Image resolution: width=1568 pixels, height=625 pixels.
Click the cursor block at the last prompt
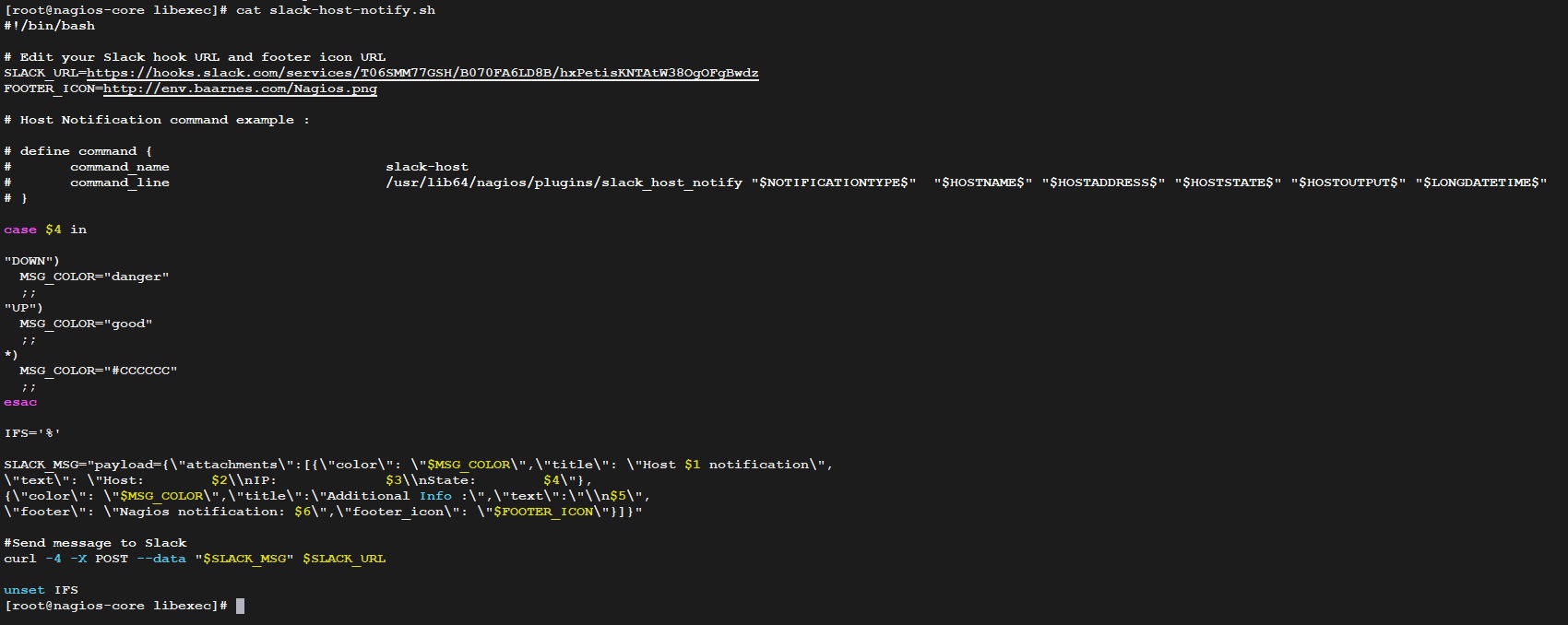(241, 606)
